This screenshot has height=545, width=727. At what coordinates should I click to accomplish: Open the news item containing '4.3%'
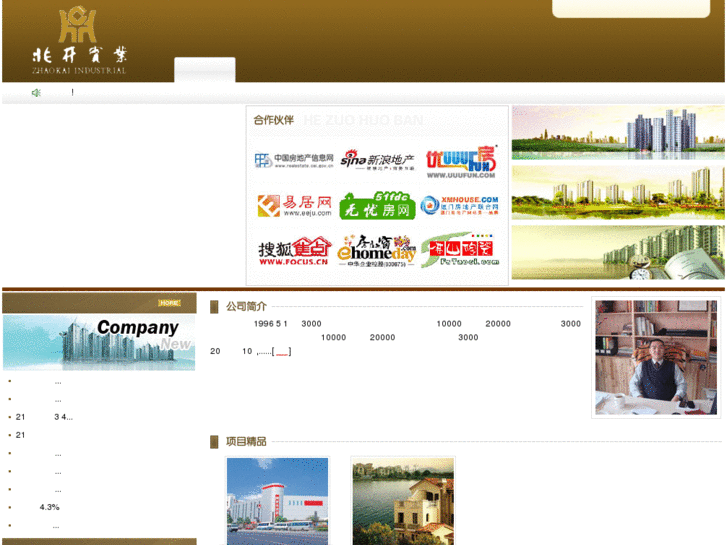coord(50,507)
